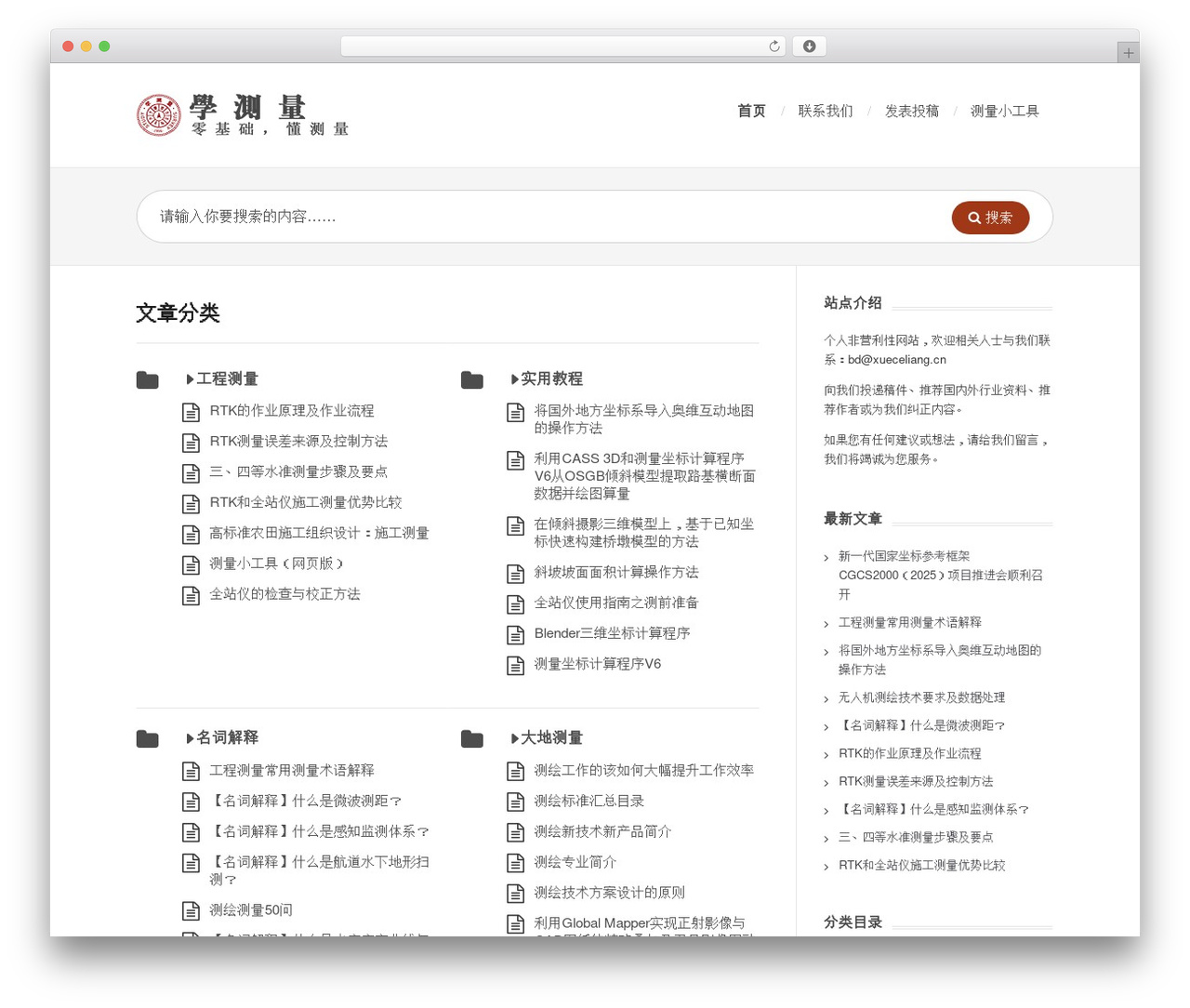The width and height of the screenshot is (1190, 1008).
Task: Open the 联系我们 navigation item
Action: pos(826,111)
